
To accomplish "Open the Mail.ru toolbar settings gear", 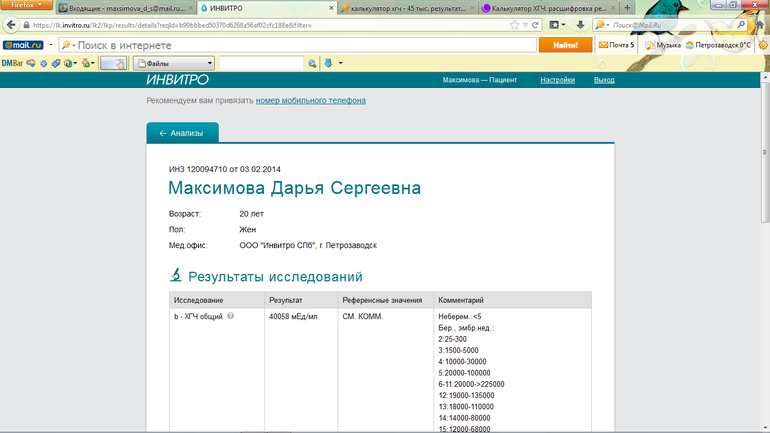I will tap(764, 45).
